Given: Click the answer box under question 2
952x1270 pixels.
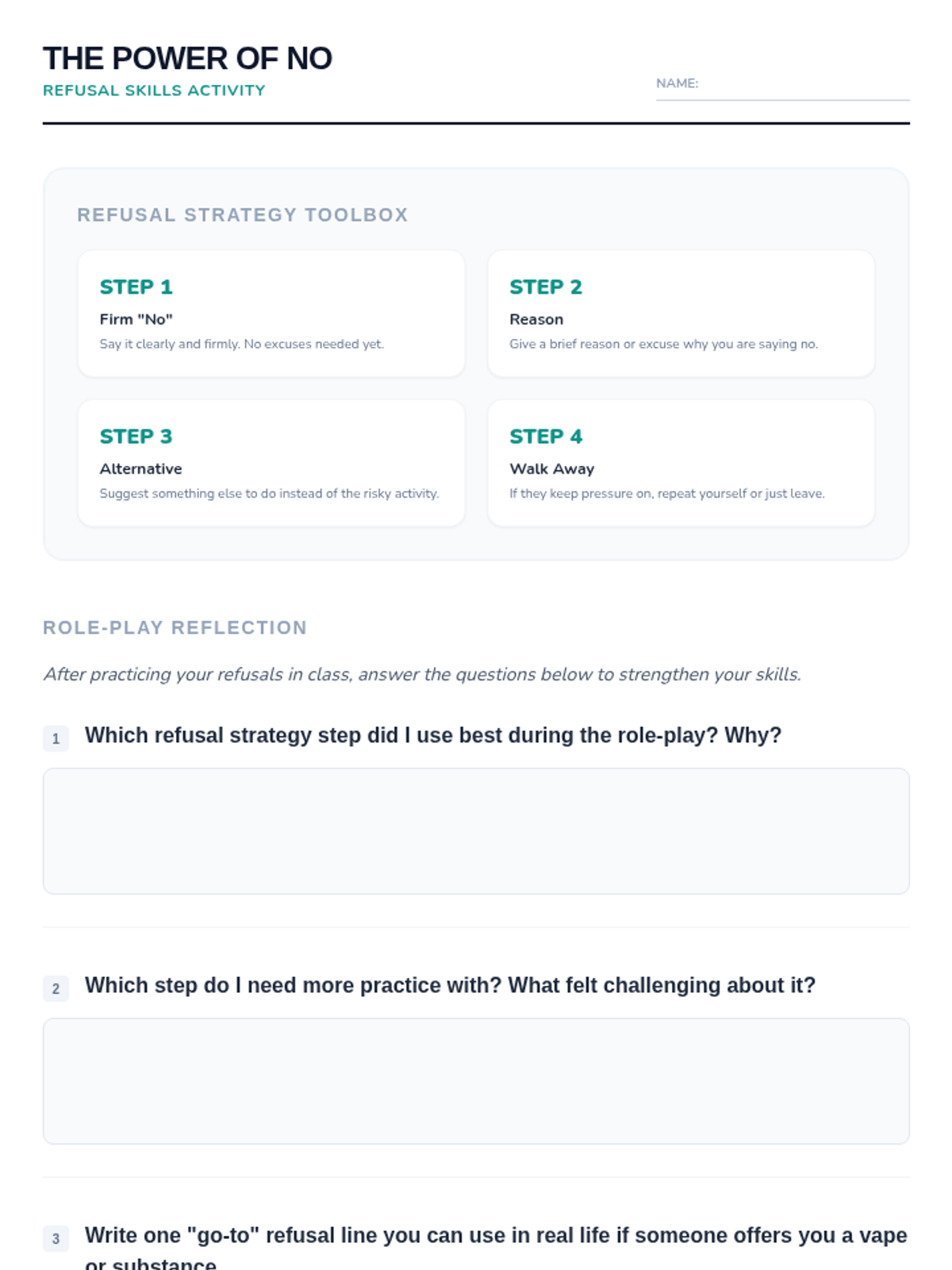Looking at the screenshot, I should coord(476,1080).
